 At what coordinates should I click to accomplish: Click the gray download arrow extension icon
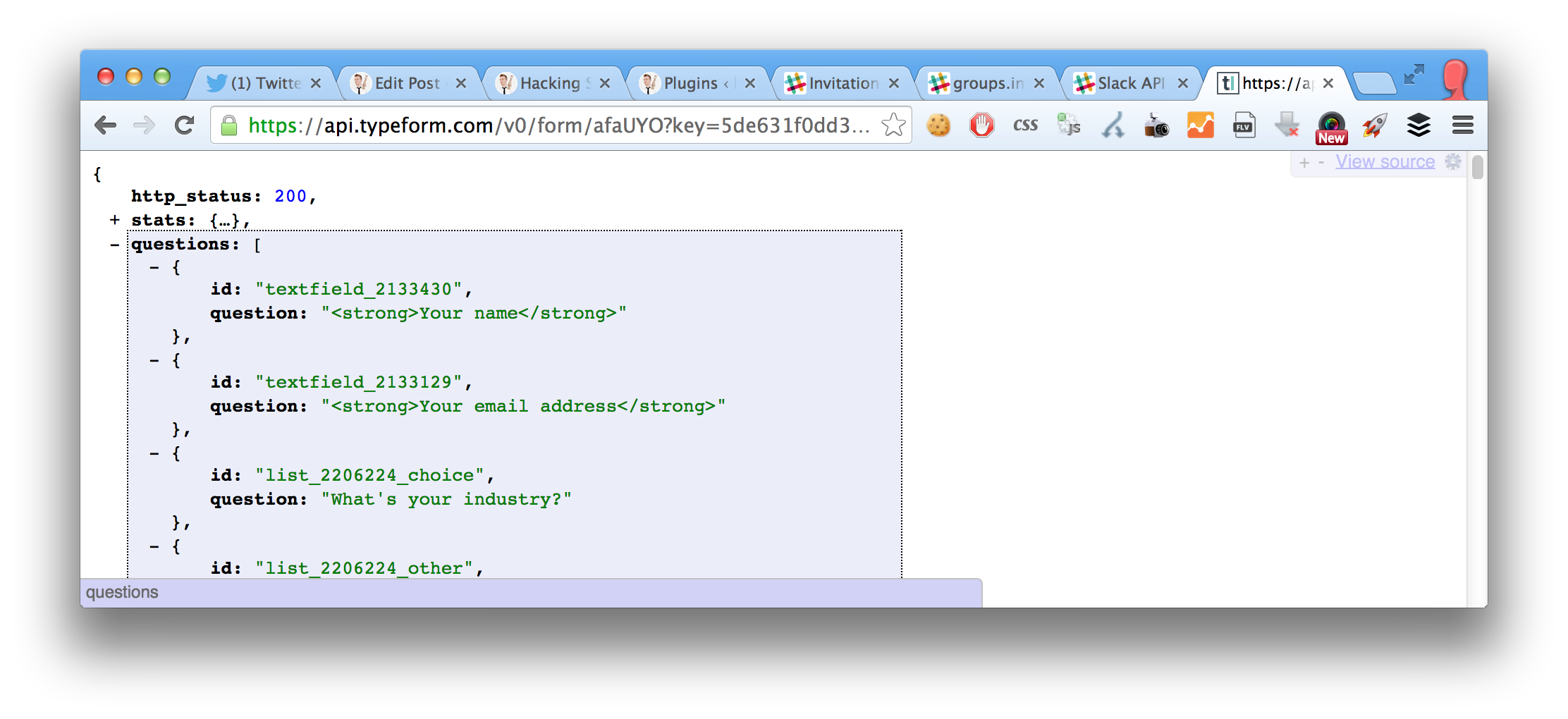[1287, 125]
